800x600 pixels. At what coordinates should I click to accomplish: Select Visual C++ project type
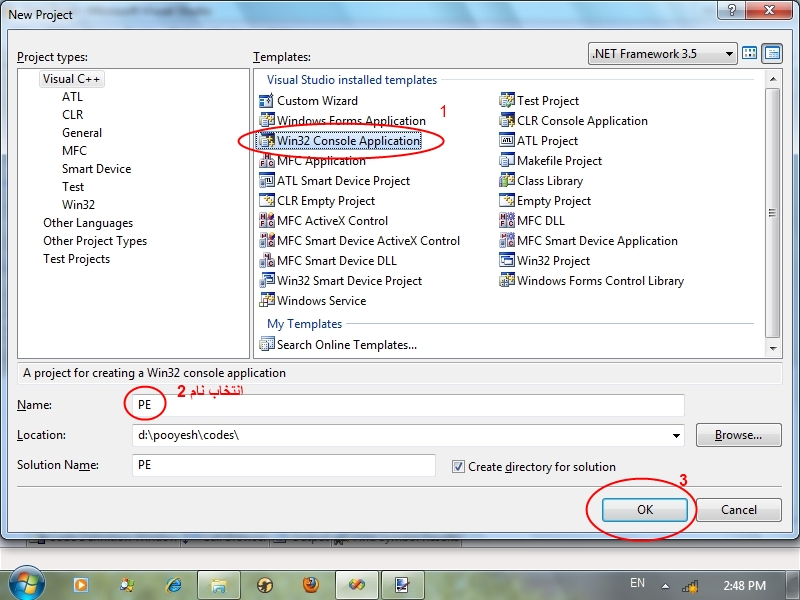71,79
